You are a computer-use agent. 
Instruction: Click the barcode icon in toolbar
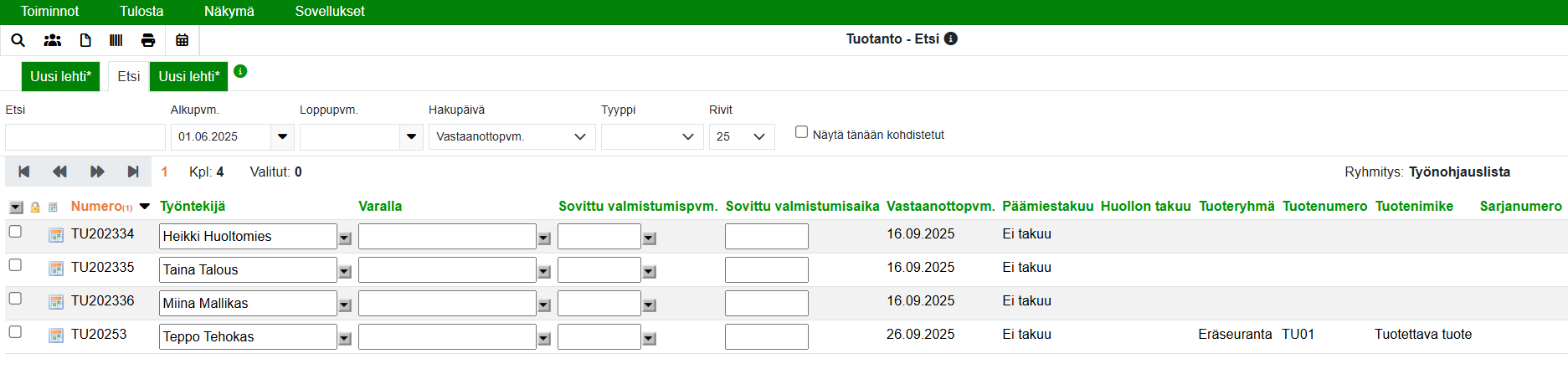[116, 40]
